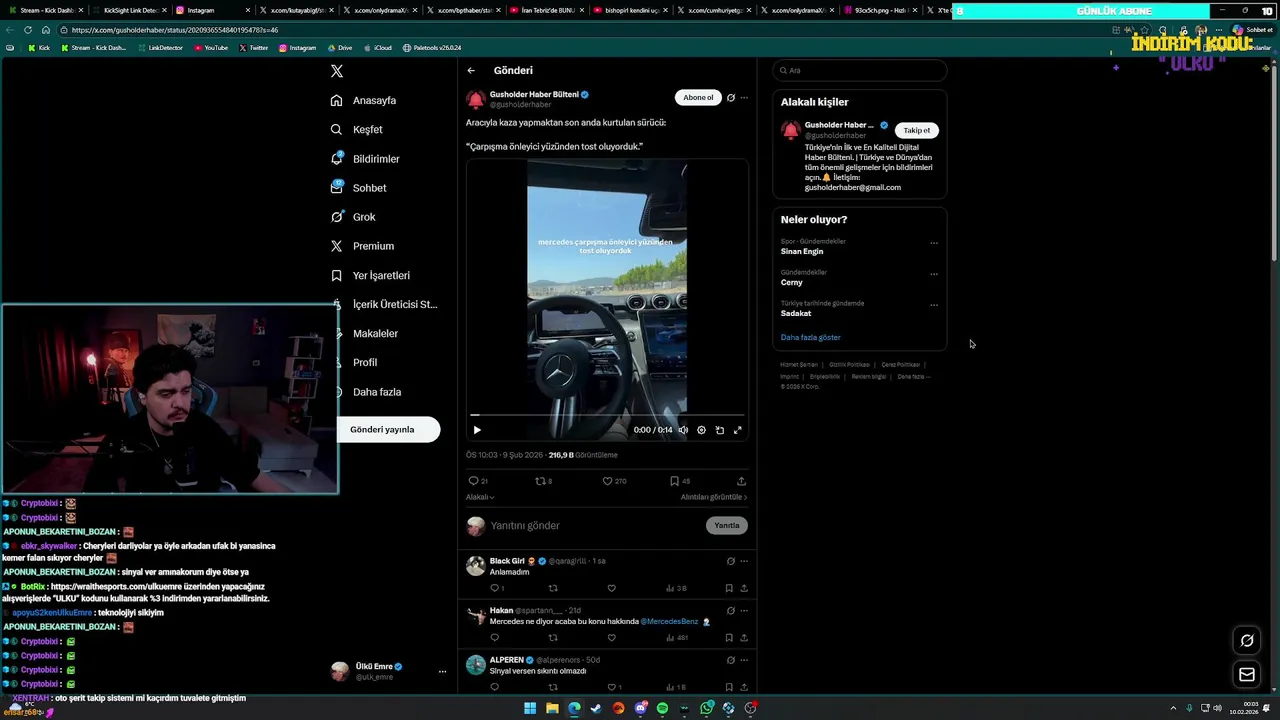Expand the video to fullscreen
This screenshot has width=1280, height=720.
(738, 430)
